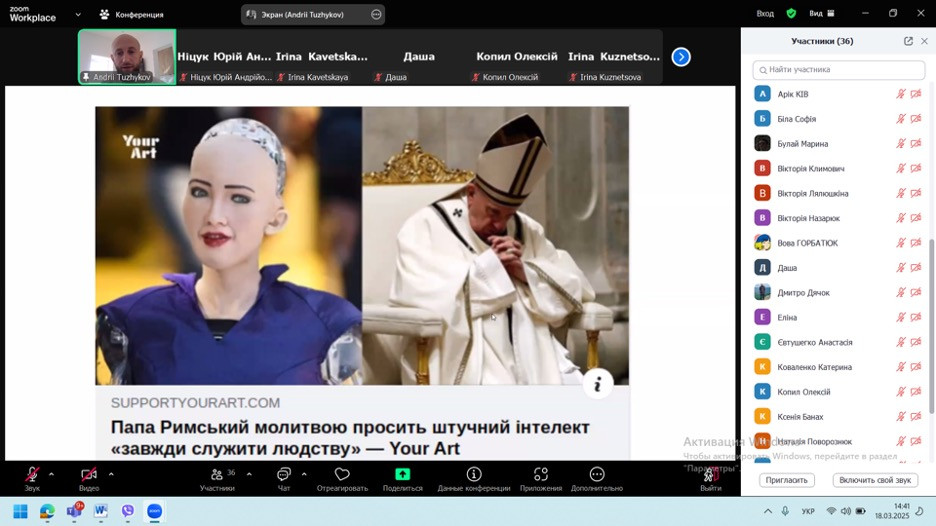Open the volume control in system tray
Image resolution: width=936 pixels, height=526 pixels.
[x=846, y=511]
